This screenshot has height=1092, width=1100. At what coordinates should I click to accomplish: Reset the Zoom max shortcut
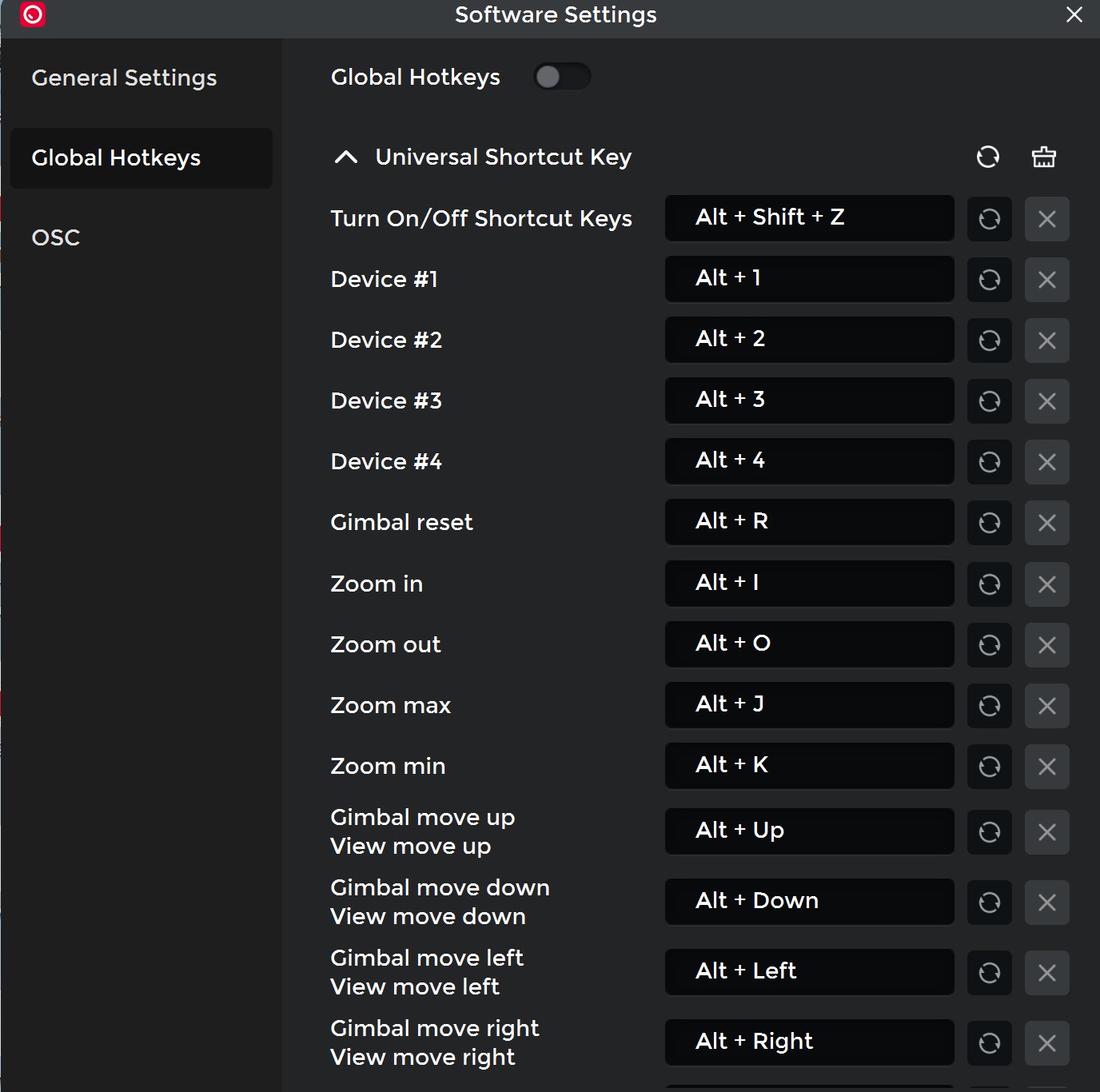tap(989, 706)
